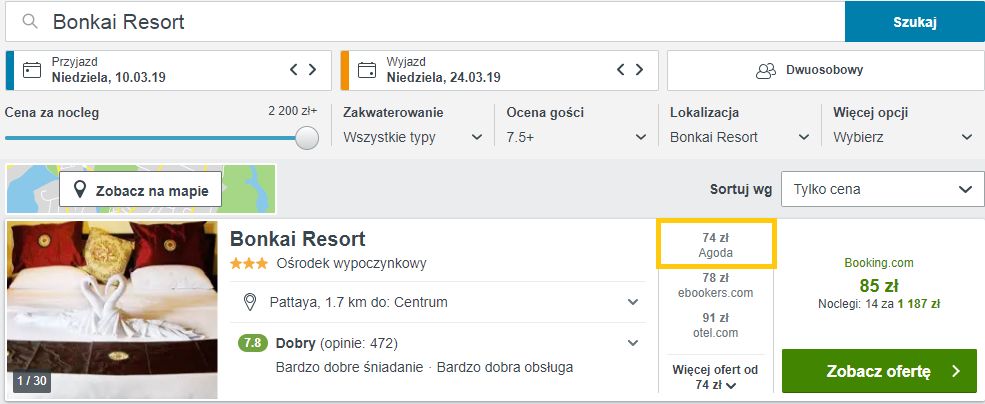Expand Ocena gości 7.5+ dropdown

[x=577, y=137]
